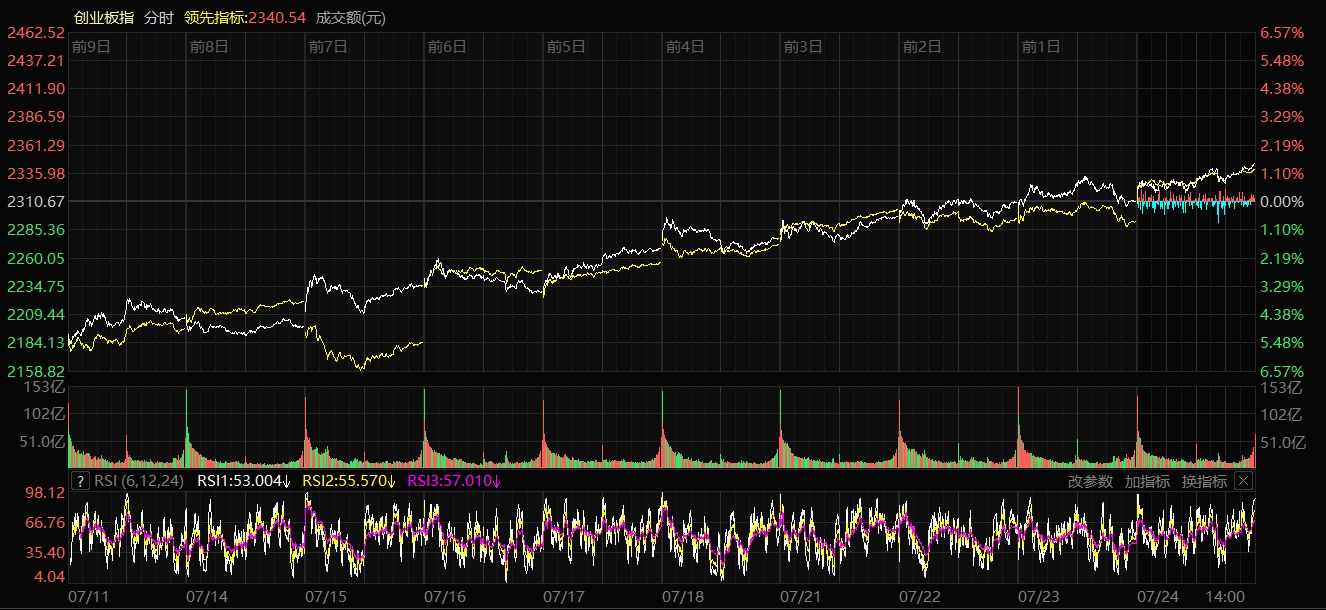Image resolution: width=1326 pixels, height=610 pixels.
Task: Close the RSI indicator panel
Action: [1243, 481]
